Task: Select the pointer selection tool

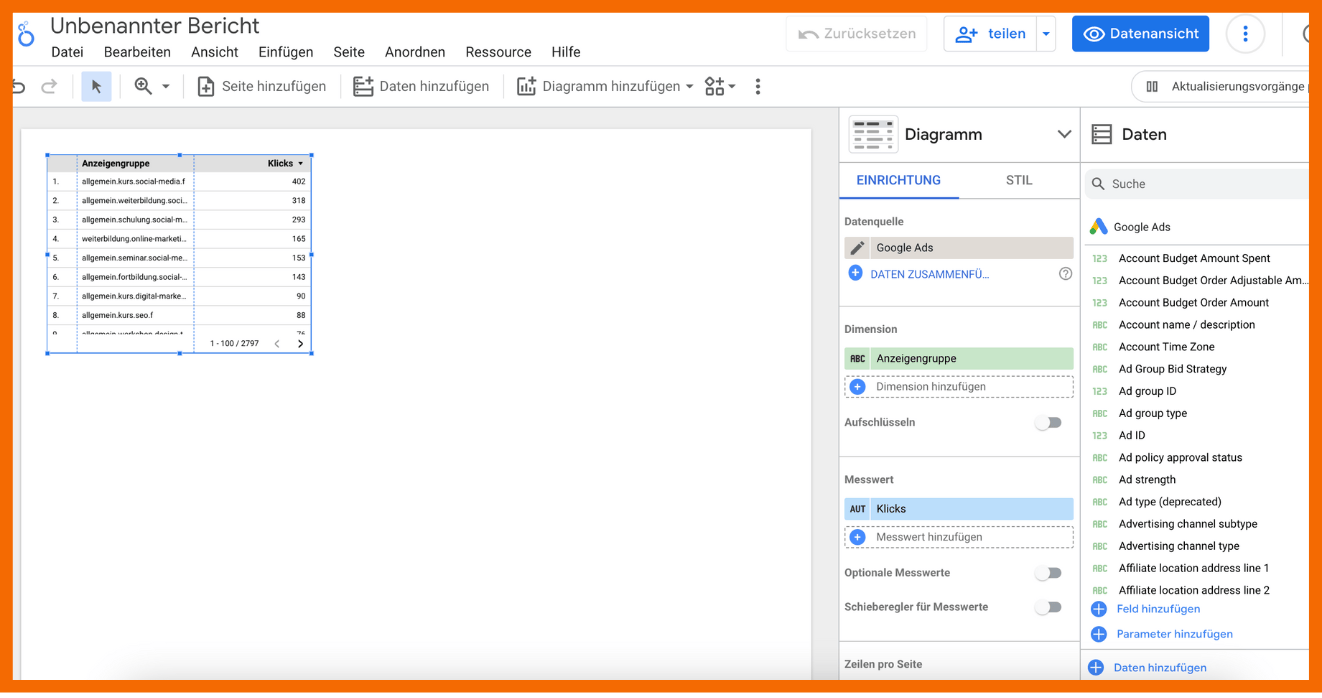Action: [96, 87]
